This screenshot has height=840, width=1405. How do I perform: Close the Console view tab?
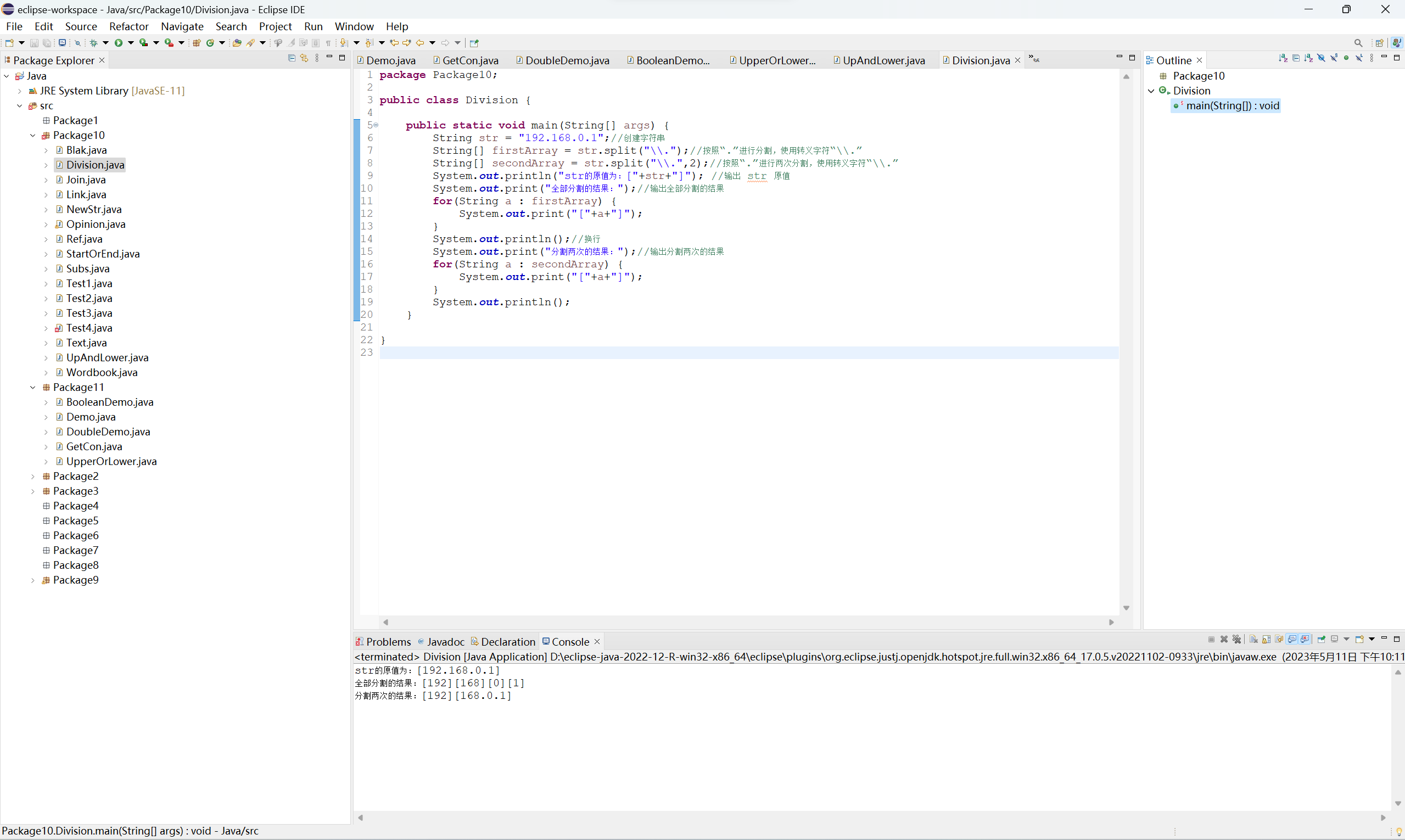coord(597,641)
